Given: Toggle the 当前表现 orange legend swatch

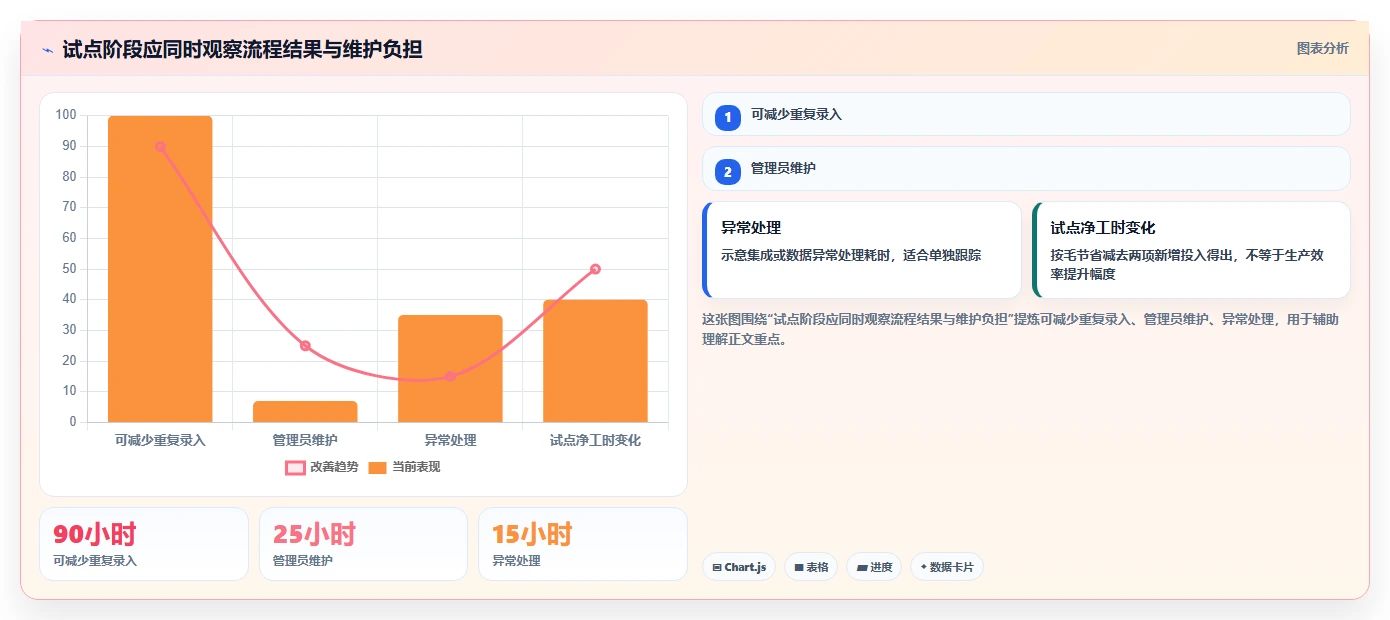Looking at the screenshot, I should point(377,467).
